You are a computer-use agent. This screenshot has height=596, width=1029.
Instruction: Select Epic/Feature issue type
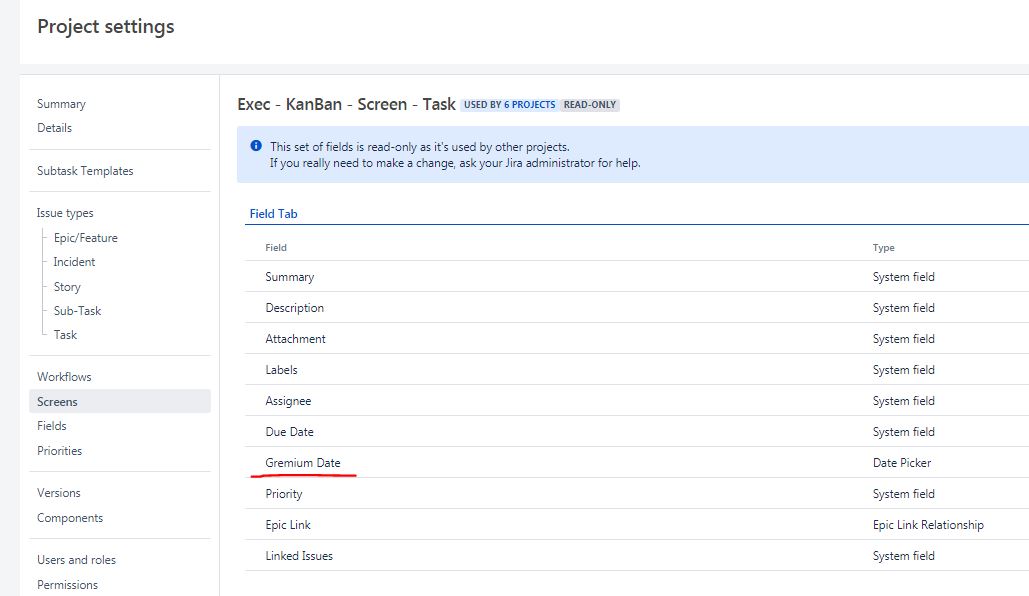(86, 238)
